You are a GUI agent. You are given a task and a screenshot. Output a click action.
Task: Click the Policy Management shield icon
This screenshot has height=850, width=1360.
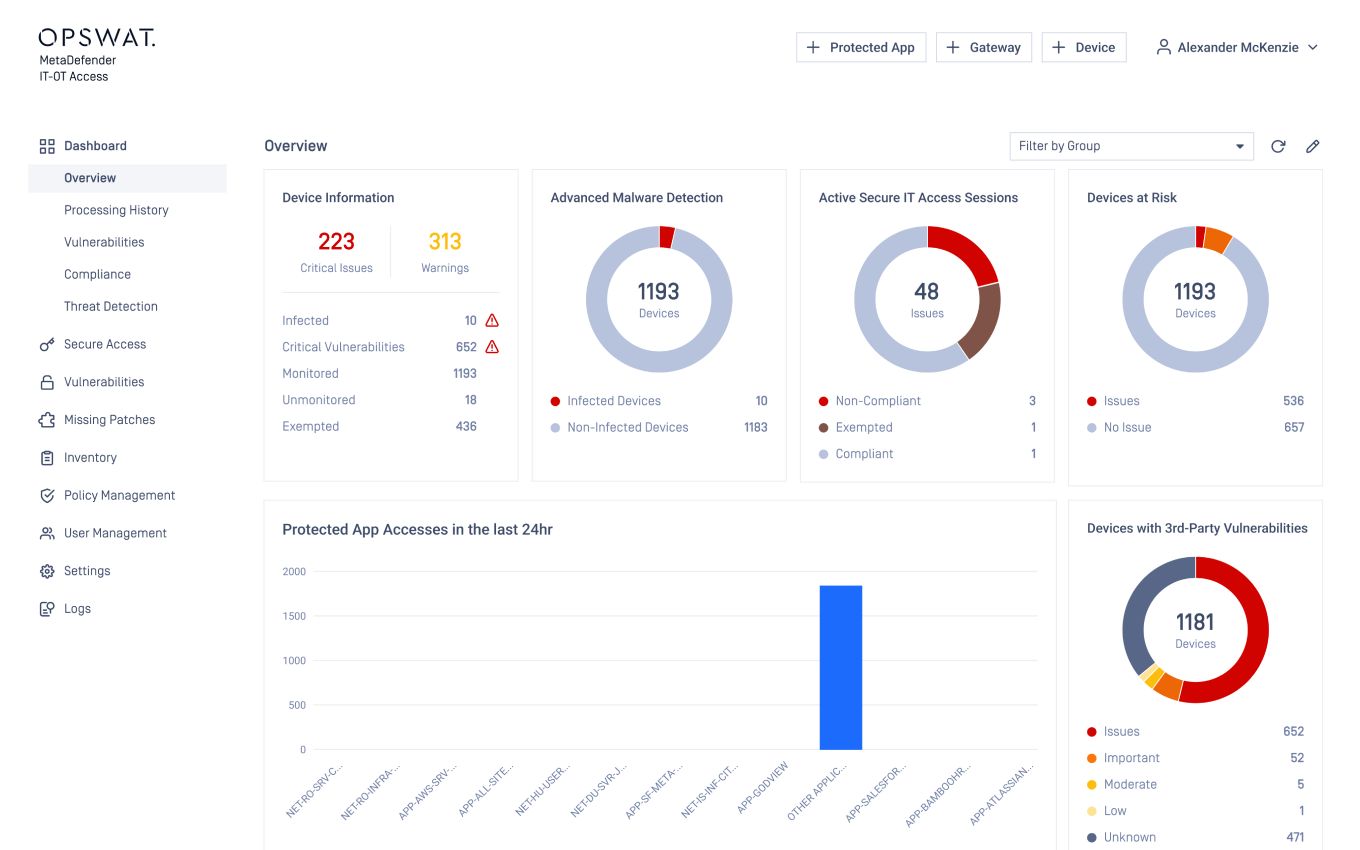click(47, 496)
